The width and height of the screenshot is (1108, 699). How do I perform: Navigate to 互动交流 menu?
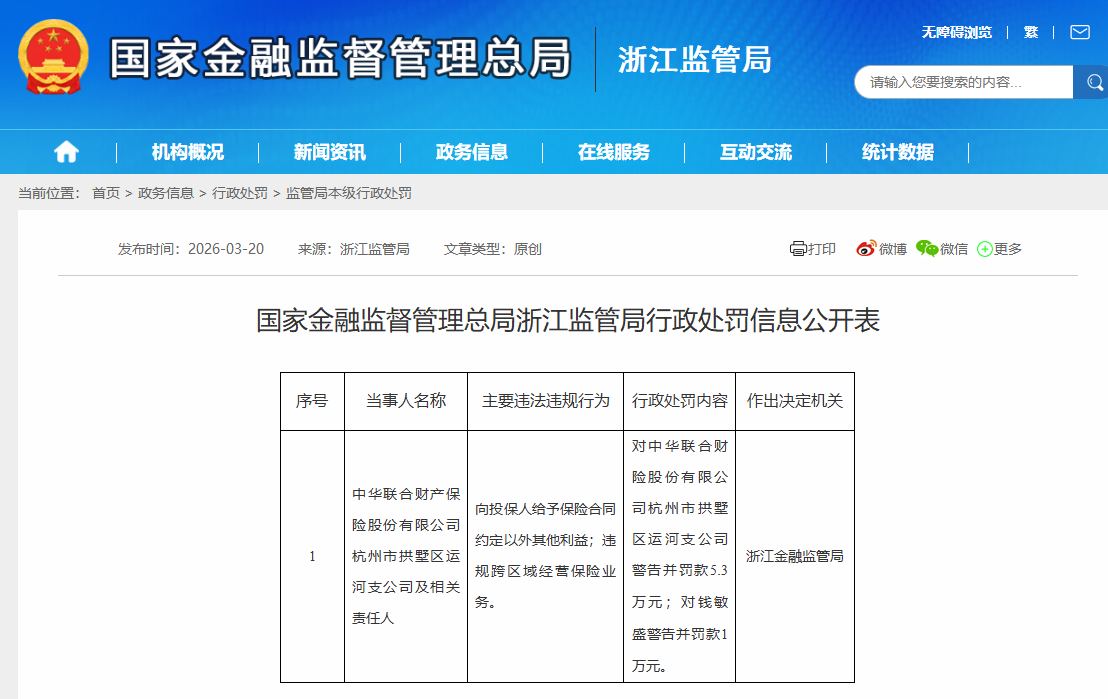(756, 152)
